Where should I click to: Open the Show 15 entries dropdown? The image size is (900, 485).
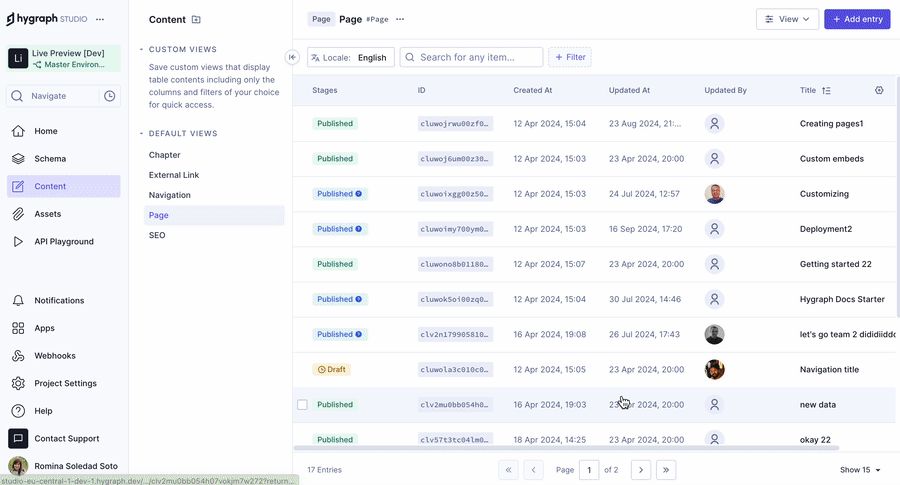click(x=860, y=469)
